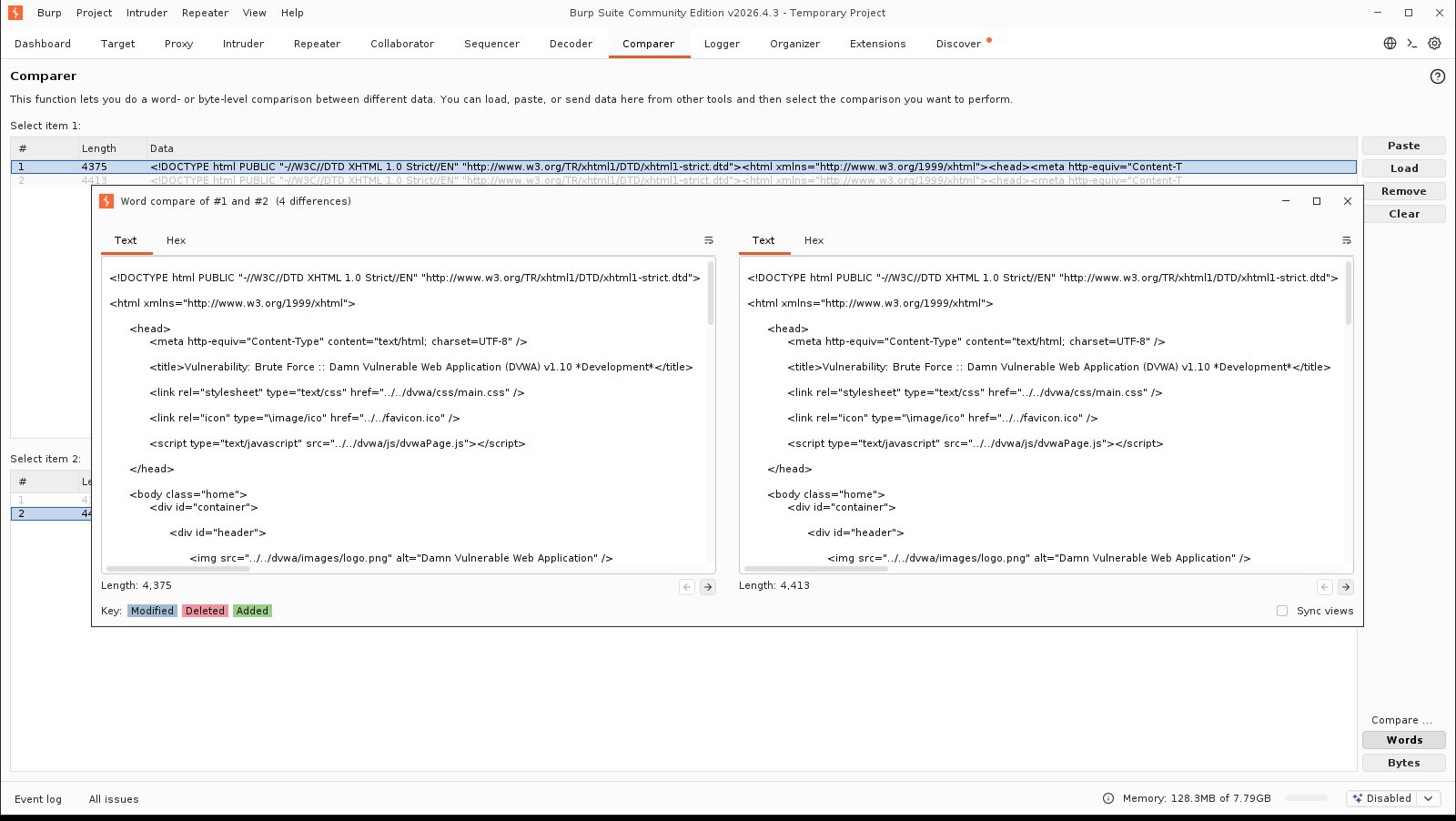This screenshot has height=821, width=1456.
Task: Switch to the Organizer tab
Action: [794, 44]
